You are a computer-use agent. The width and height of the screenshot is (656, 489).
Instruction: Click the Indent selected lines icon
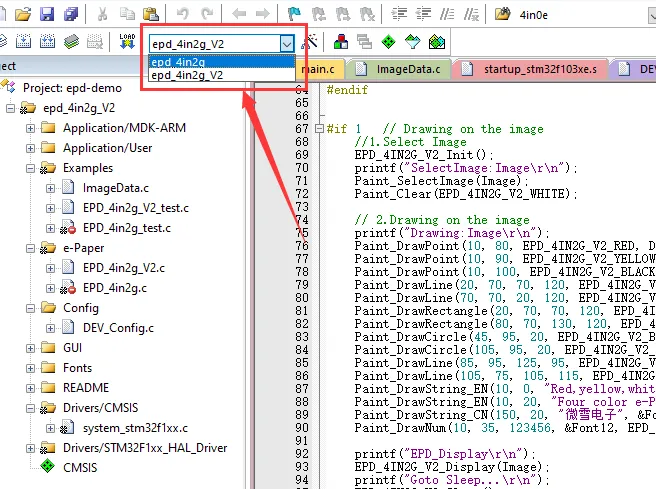pyautogui.click(x=399, y=15)
